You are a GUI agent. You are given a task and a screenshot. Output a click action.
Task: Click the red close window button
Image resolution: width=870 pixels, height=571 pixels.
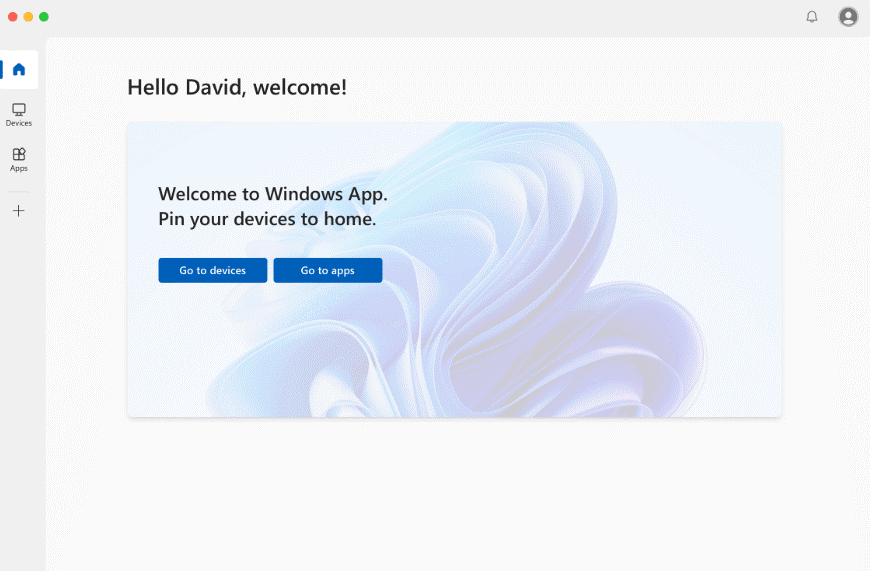pos(13,17)
